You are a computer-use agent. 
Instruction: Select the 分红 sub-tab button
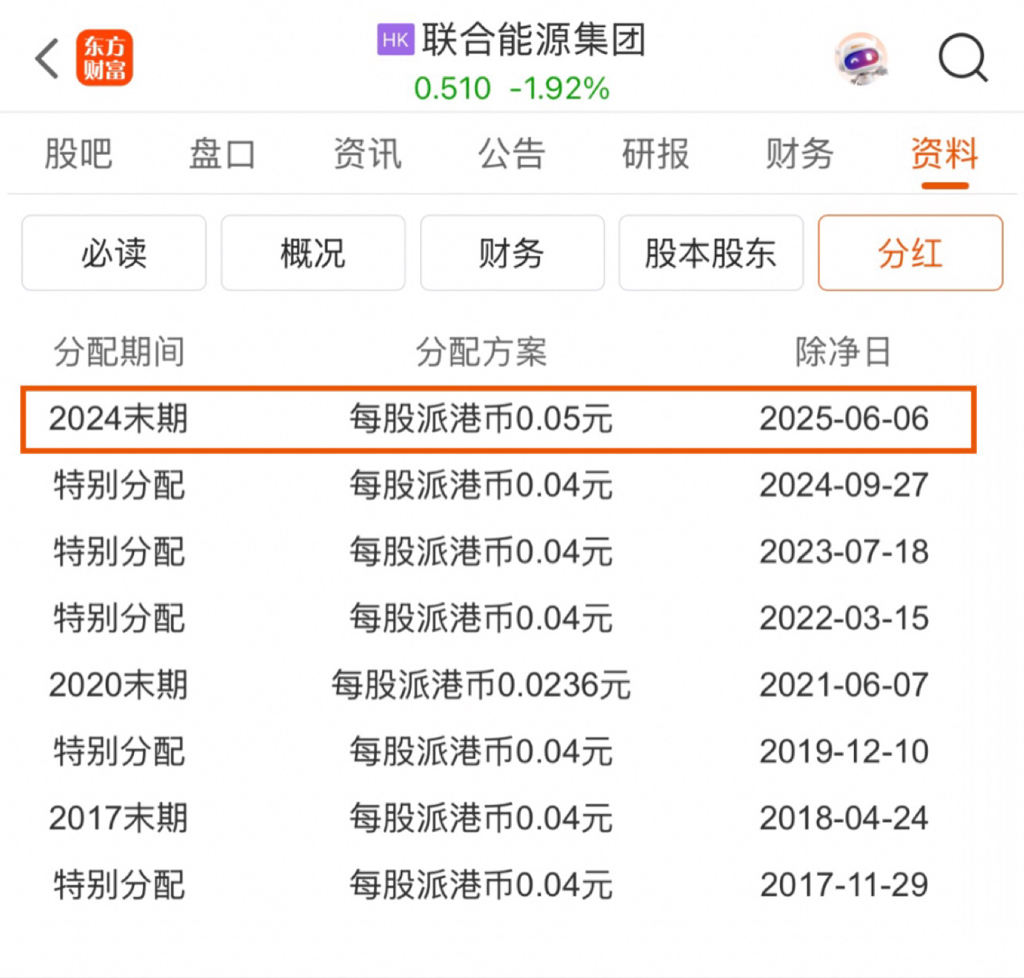(910, 253)
